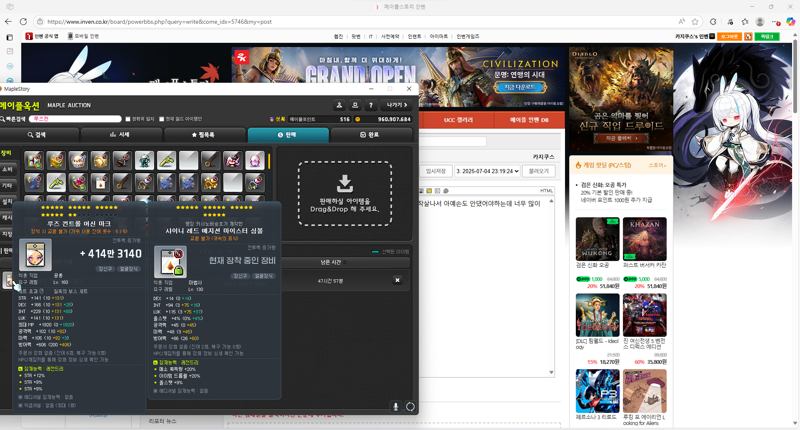Open the Wukong game deal thumbnail
The width and height of the screenshot is (800, 430).
click(x=597, y=239)
